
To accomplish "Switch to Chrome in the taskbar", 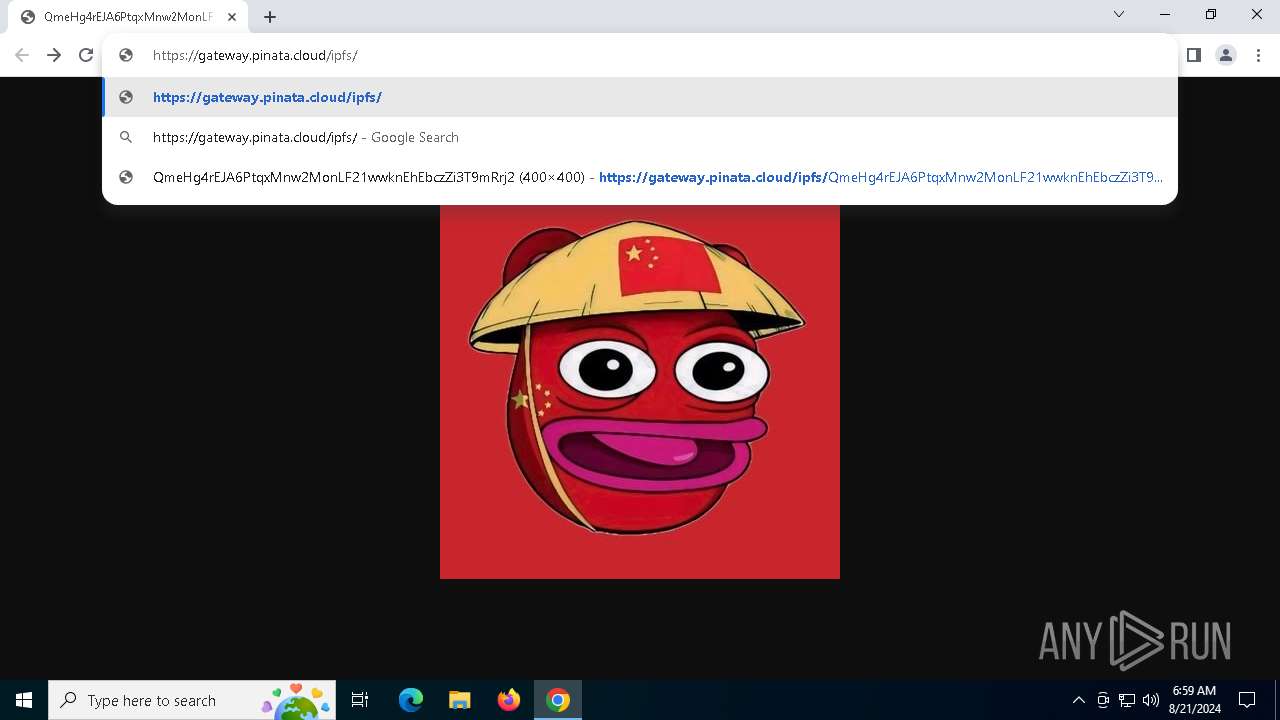I will pos(558,700).
